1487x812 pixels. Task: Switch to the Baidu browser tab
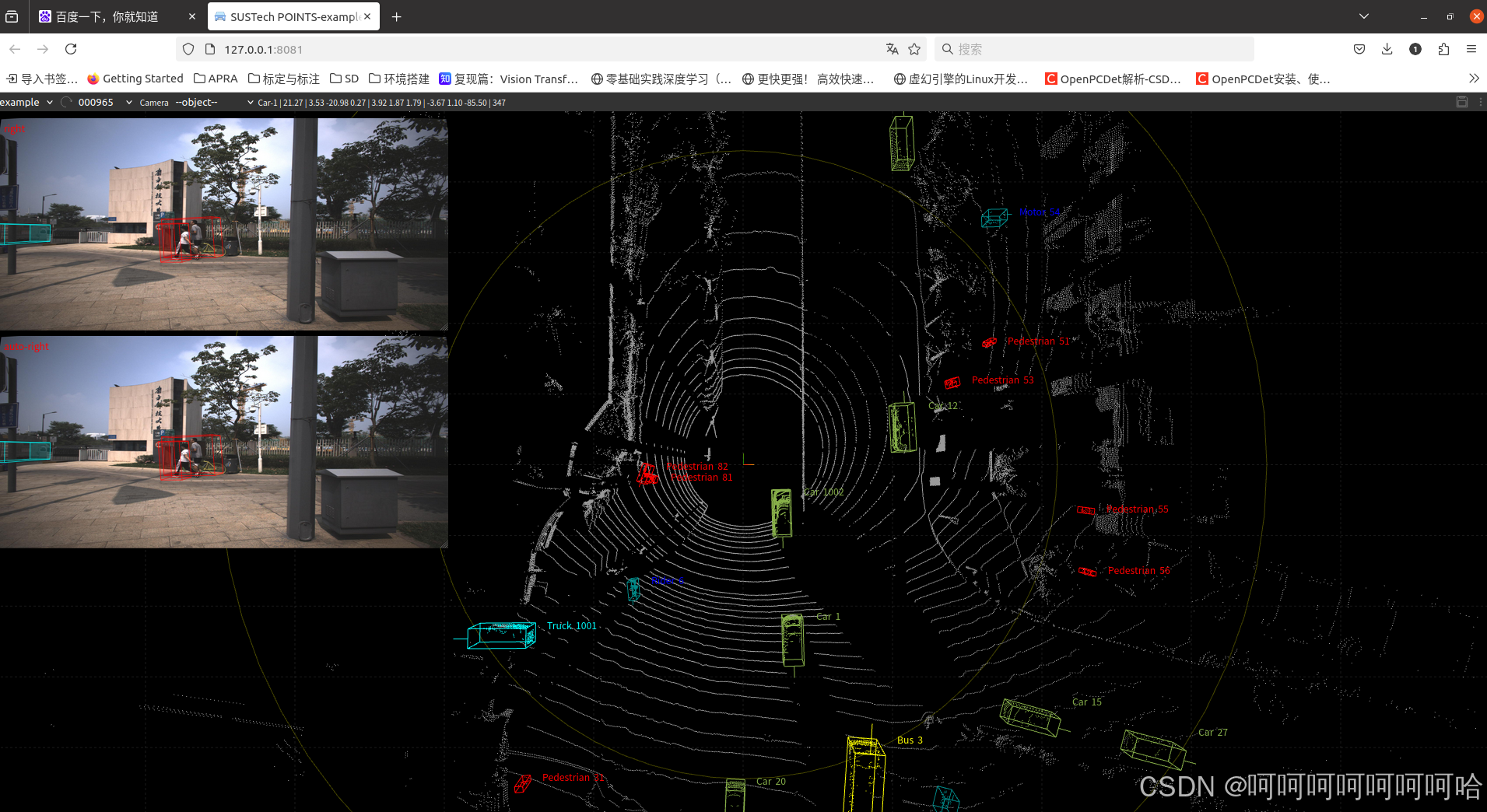117,16
